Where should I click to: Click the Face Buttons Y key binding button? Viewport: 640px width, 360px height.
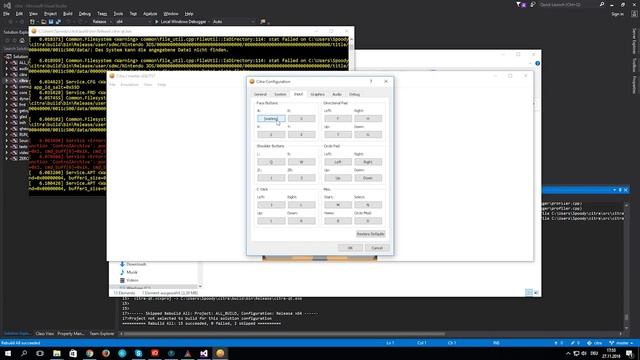pos(302,135)
